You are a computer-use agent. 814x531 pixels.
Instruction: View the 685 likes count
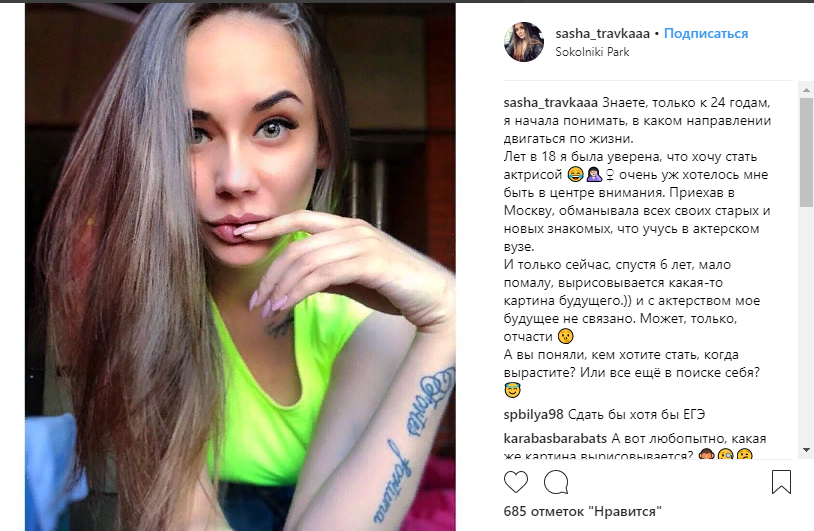click(582, 511)
